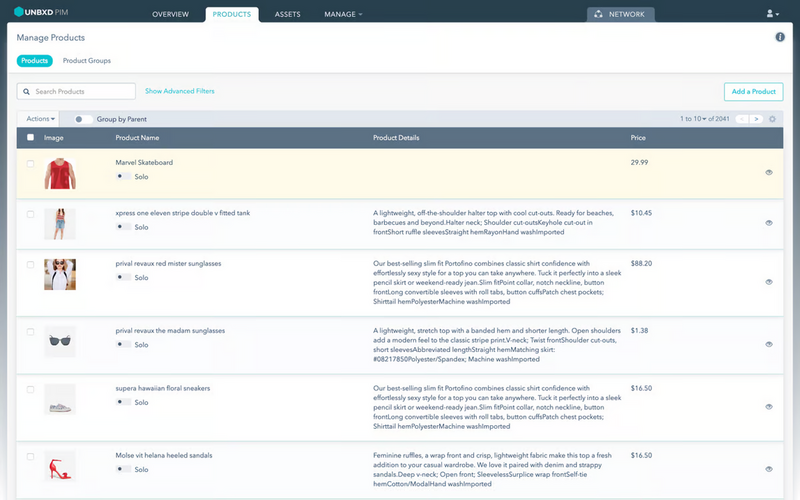Screen dimensions: 800x500
Task: Open the user account dropdown
Action: tap(772, 14)
